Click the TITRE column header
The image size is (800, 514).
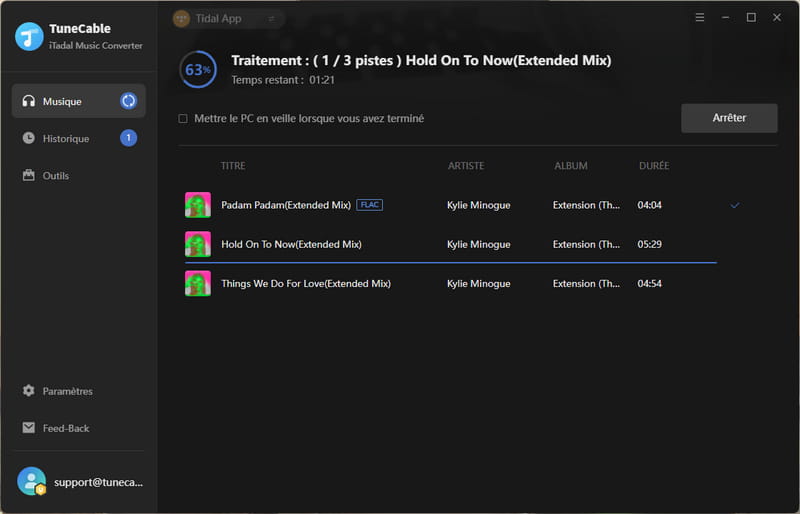[233, 166]
